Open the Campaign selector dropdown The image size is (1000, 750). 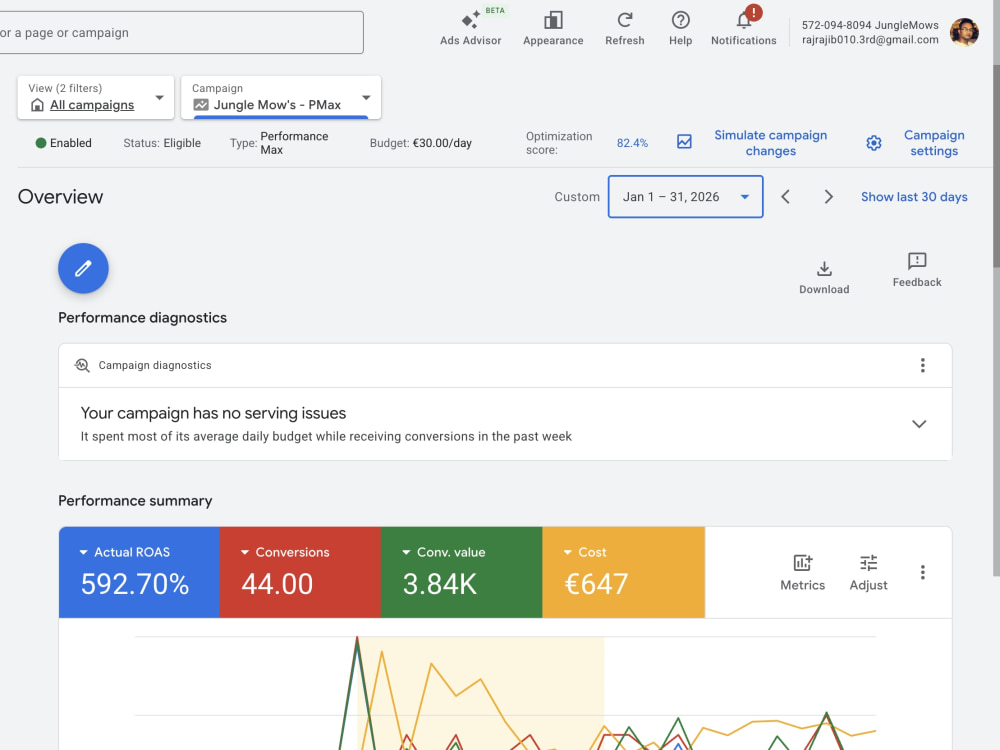point(281,97)
